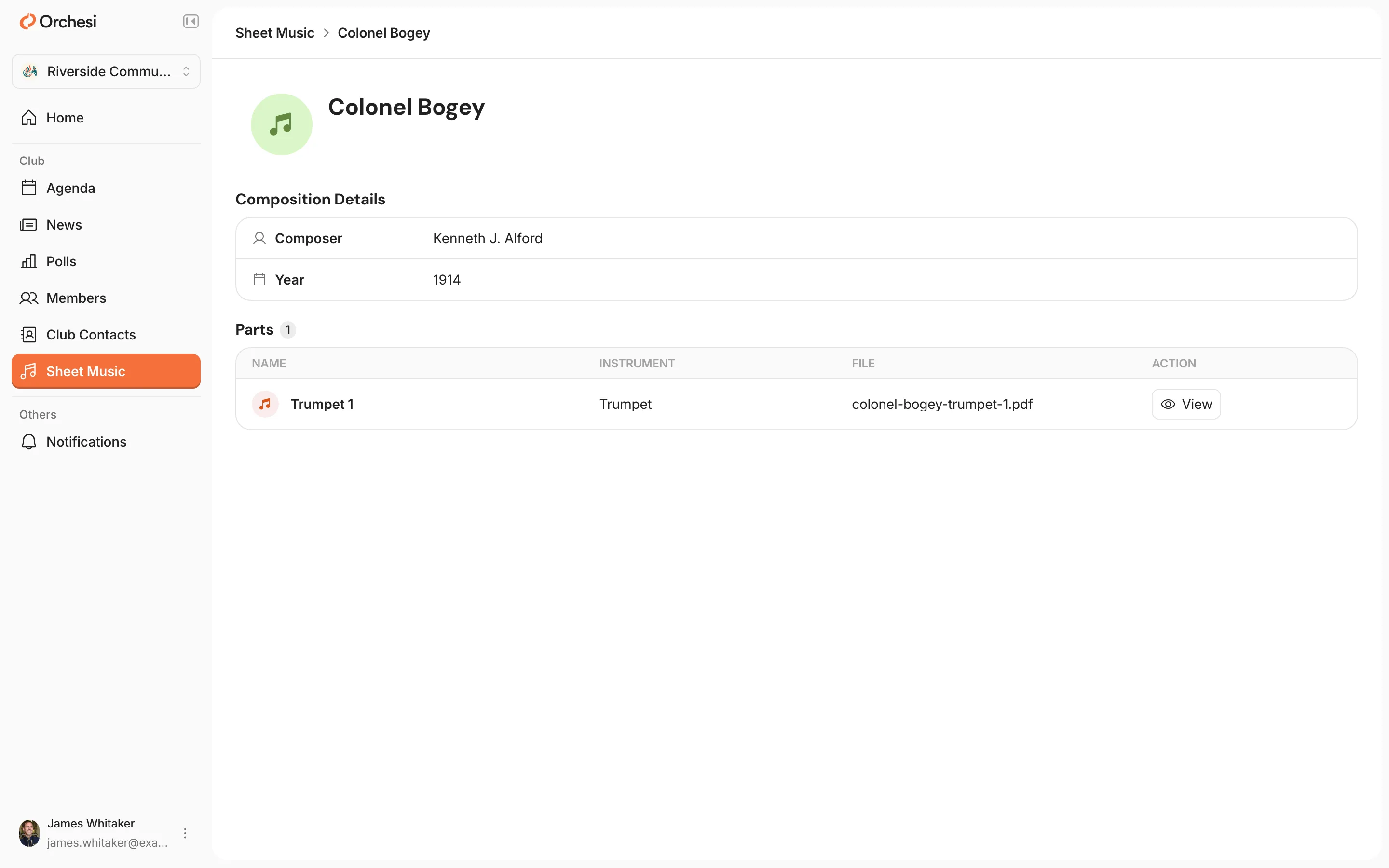1389x868 pixels.
Task: Click the Members people icon
Action: click(29, 298)
